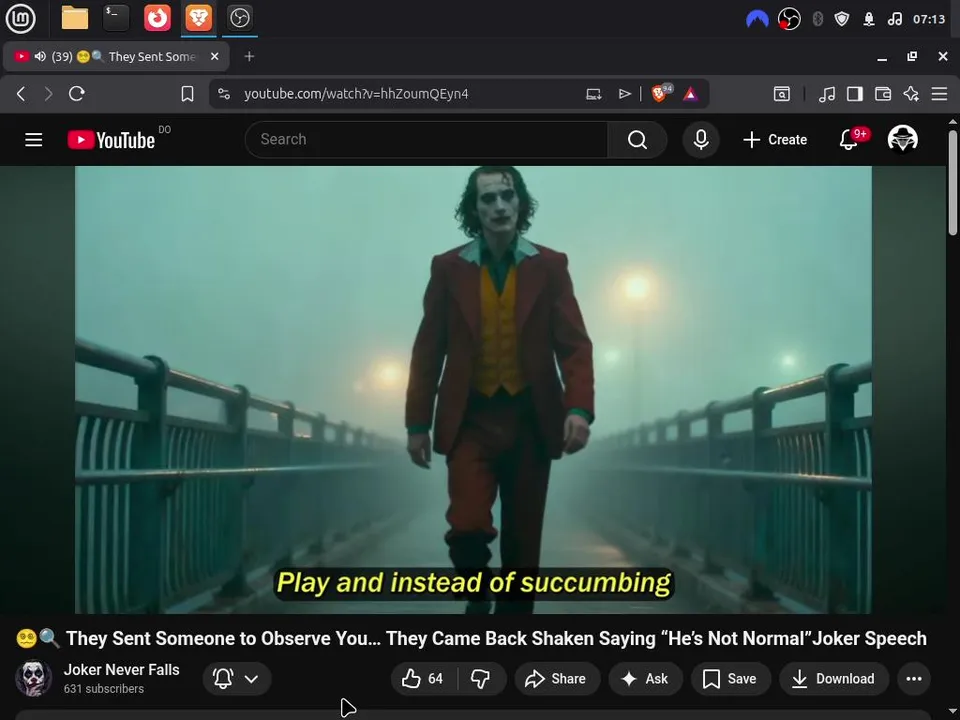Click the youtube.com address bar URL
This screenshot has height=720, width=960.
pyautogui.click(x=356, y=94)
